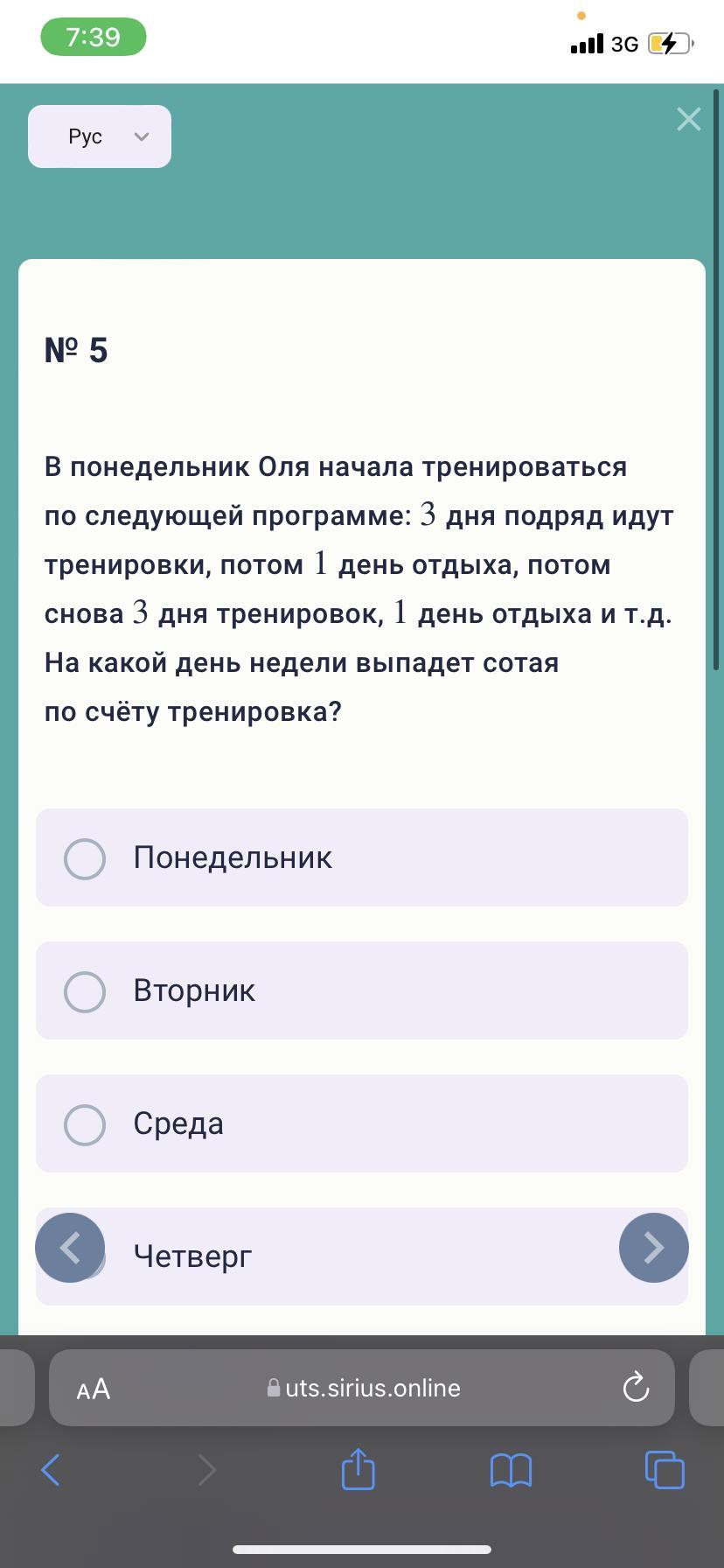Go to next question with right arrow
Image resolution: width=724 pixels, height=1568 pixels.
pyautogui.click(x=654, y=1248)
